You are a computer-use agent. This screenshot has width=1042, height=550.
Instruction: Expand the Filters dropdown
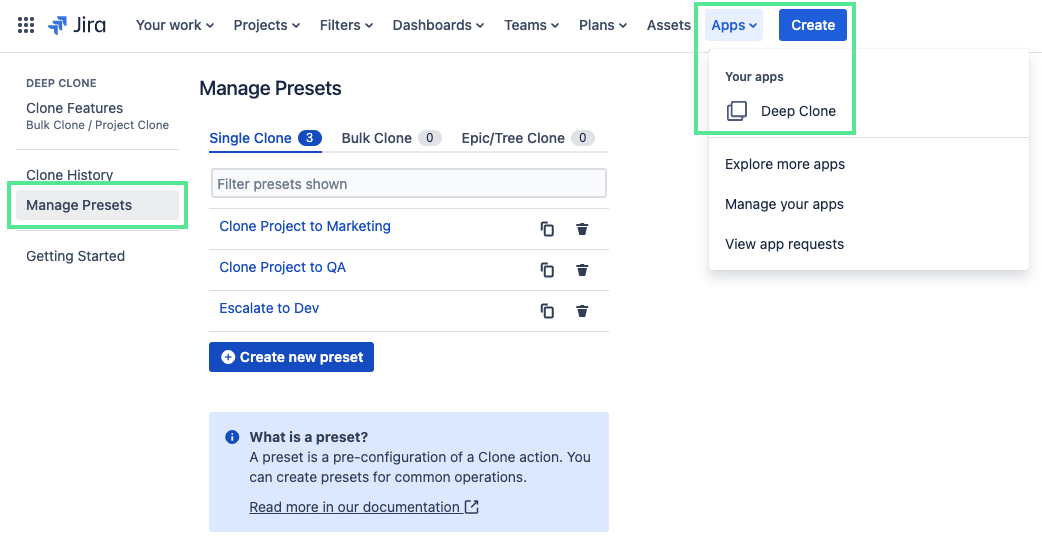point(346,25)
